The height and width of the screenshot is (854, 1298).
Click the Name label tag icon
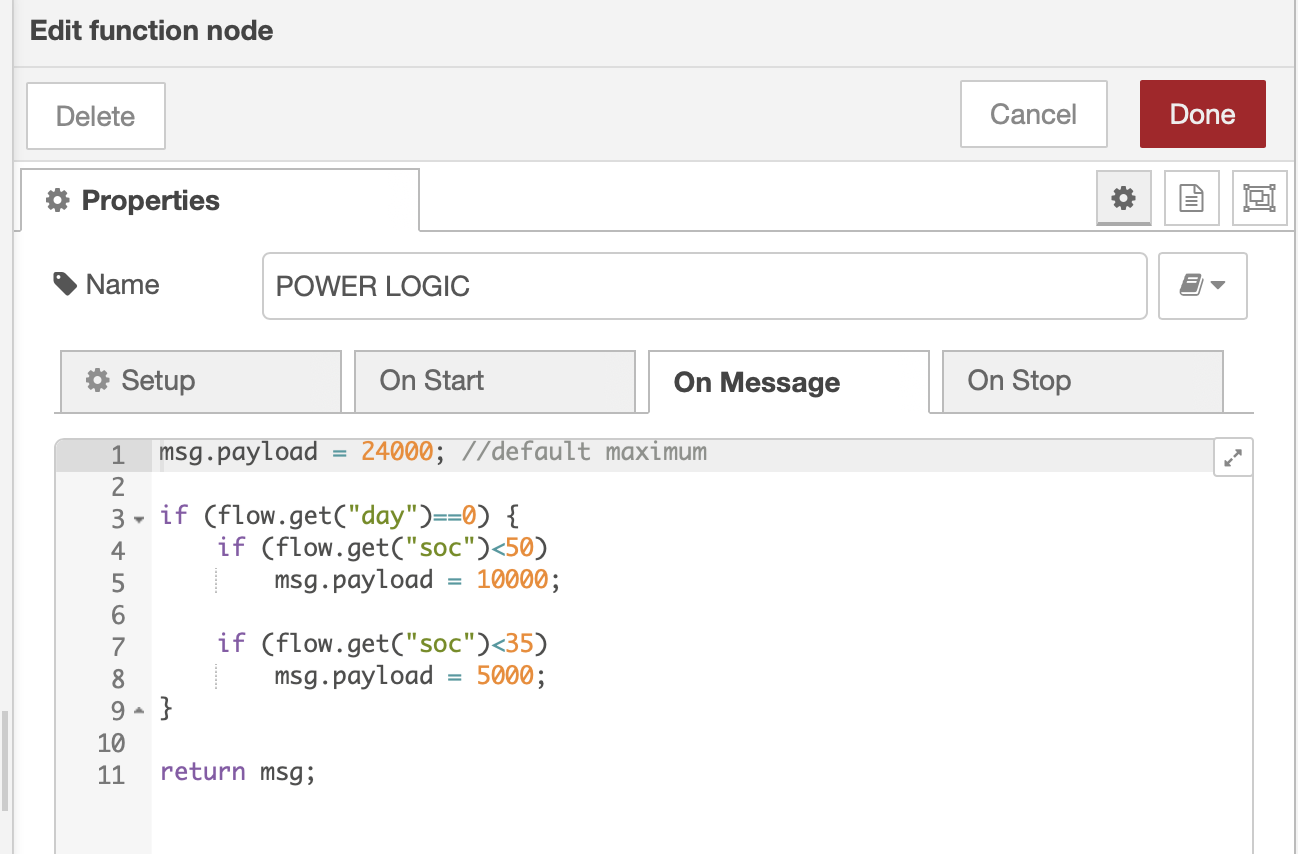tap(65, 285)
